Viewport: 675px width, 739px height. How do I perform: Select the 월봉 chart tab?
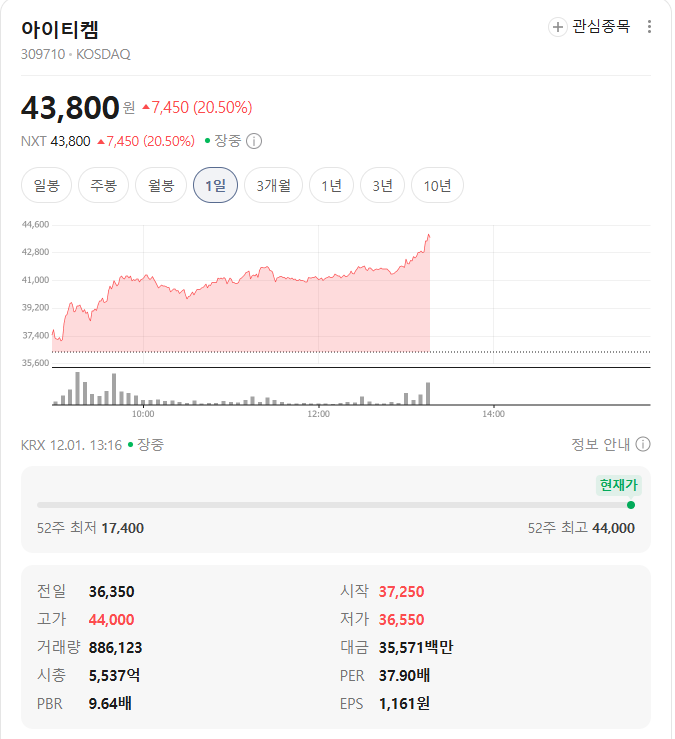[161, 185]
